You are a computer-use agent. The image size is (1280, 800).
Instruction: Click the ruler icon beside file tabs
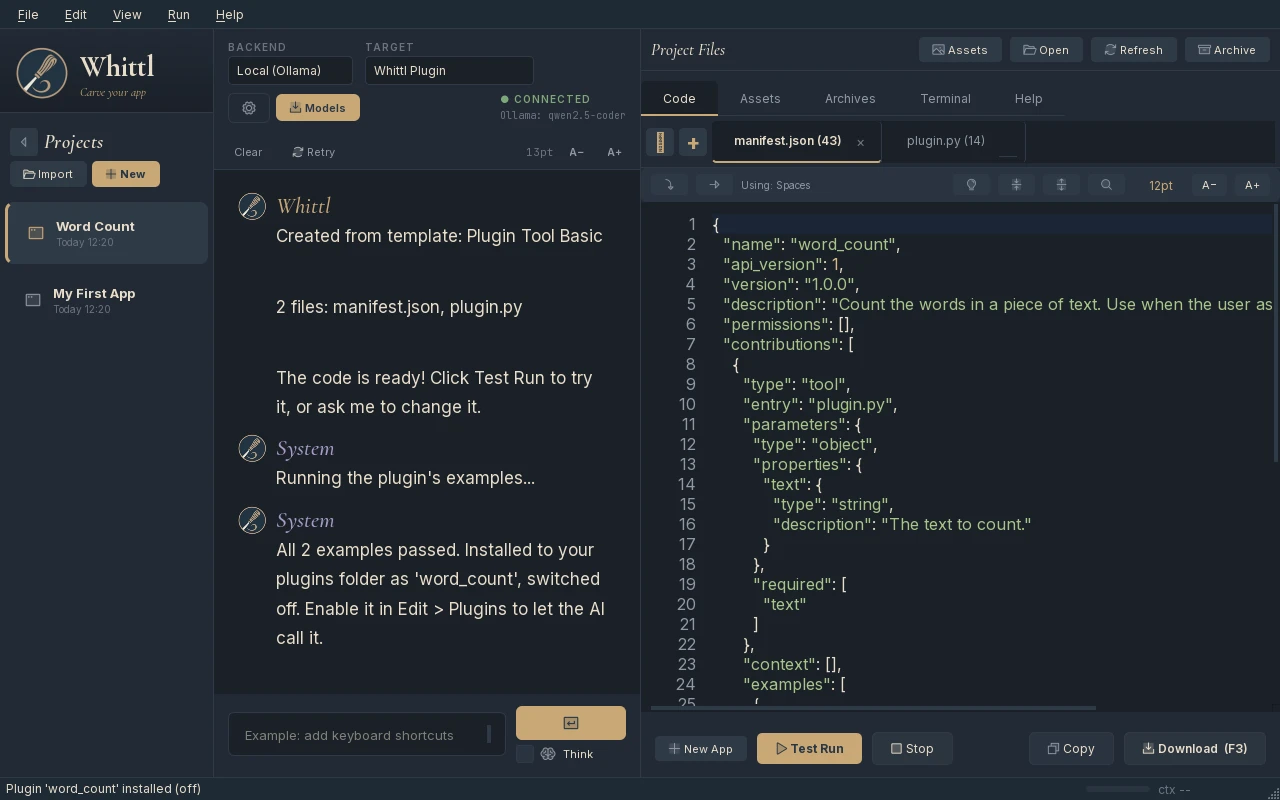660,142
